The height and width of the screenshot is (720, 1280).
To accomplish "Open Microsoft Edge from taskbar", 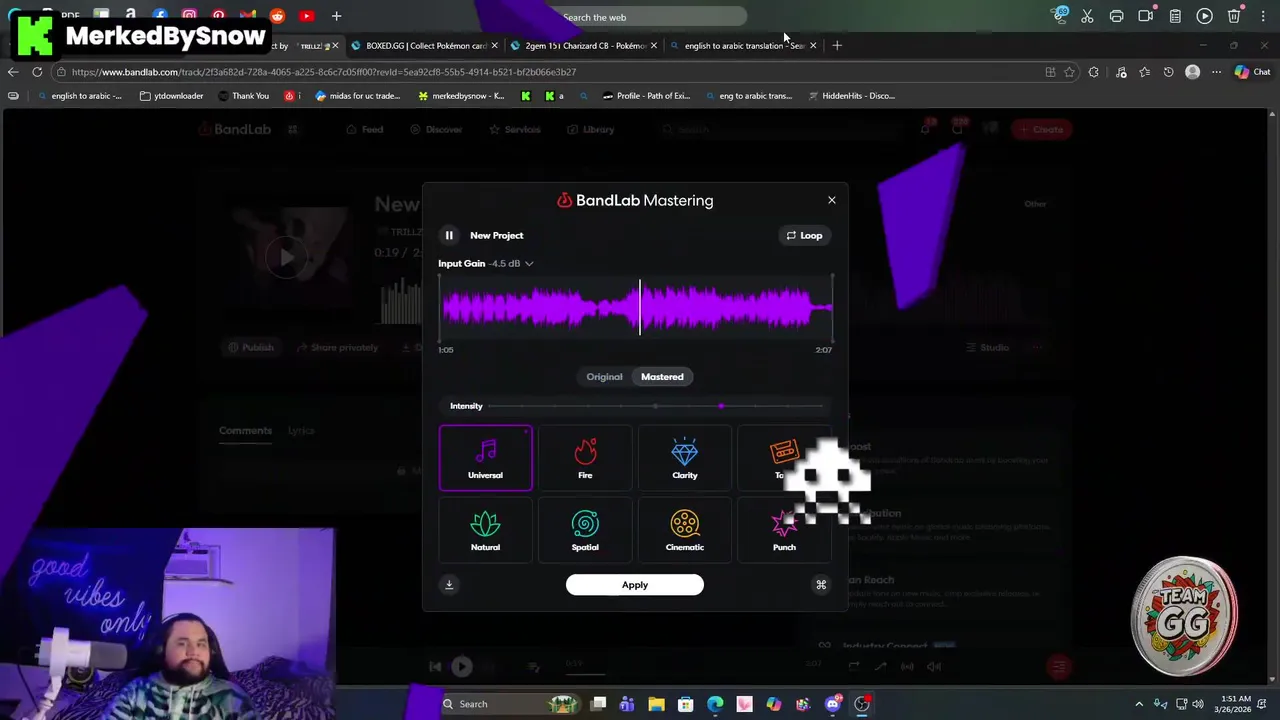I will (715, 704).
